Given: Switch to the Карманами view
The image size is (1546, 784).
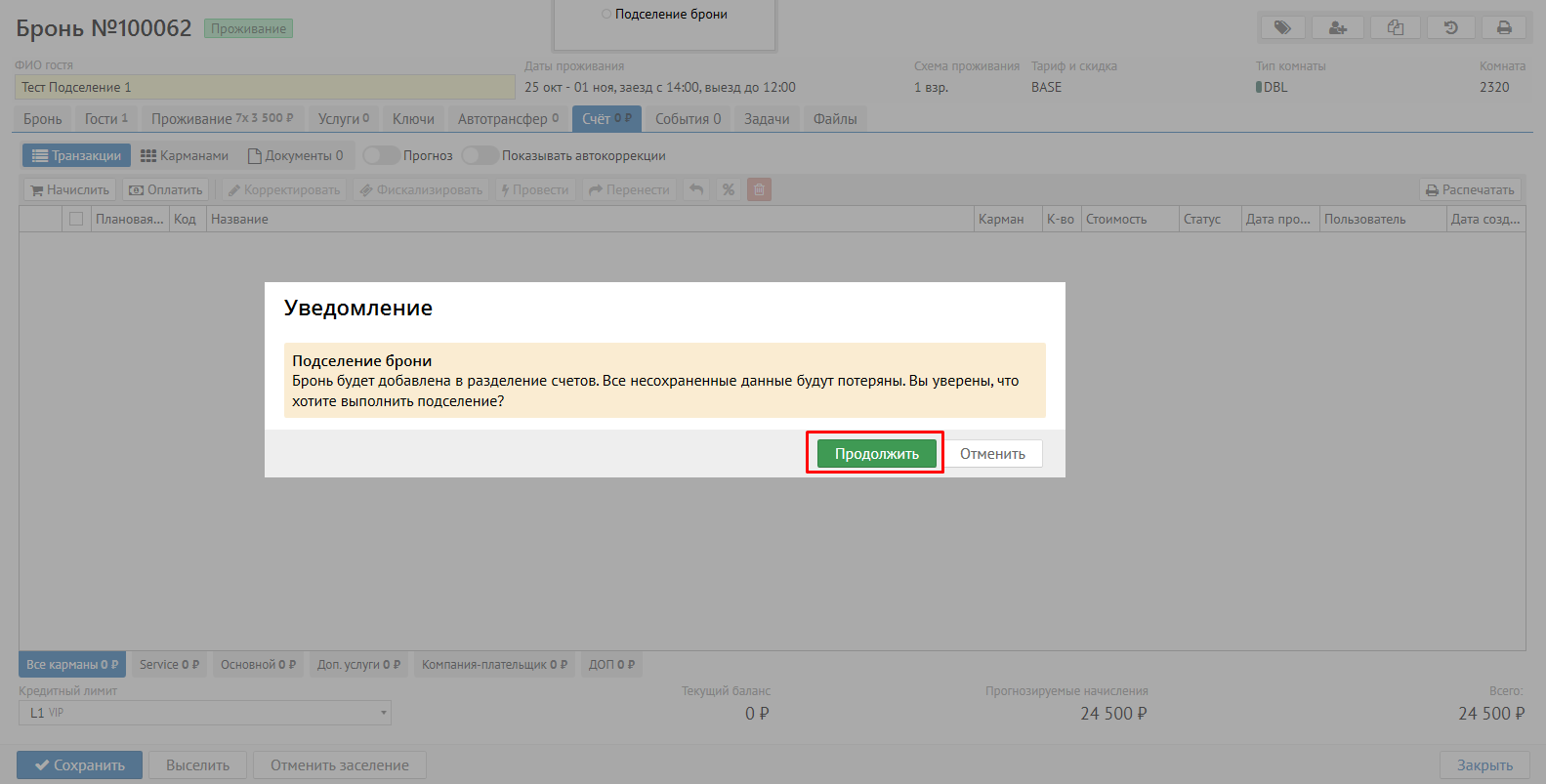Looking at the screenshot, I should point(185,155).
